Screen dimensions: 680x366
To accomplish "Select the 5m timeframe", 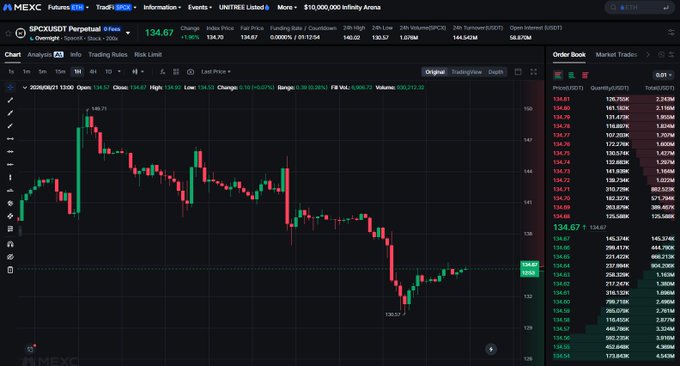I will (42, 72).
